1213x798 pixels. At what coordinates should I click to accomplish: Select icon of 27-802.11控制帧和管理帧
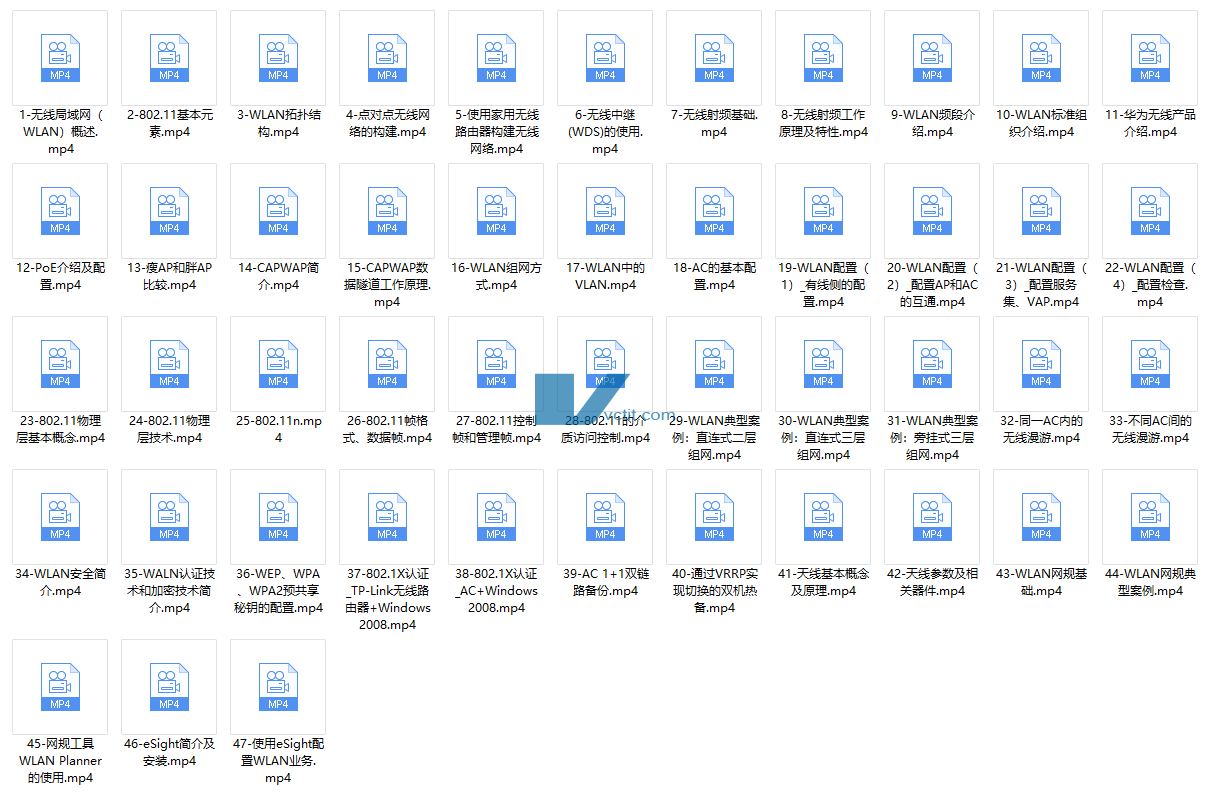tap(496, 364)
